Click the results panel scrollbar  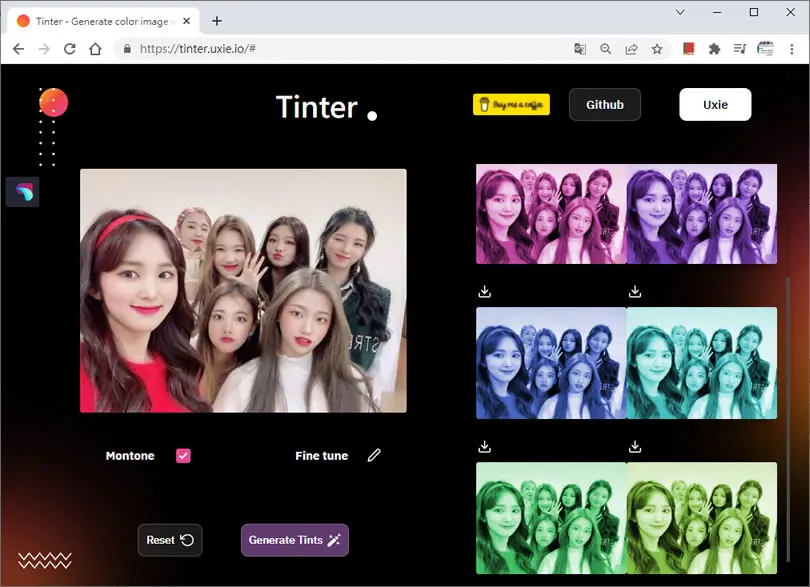point(788,419)
